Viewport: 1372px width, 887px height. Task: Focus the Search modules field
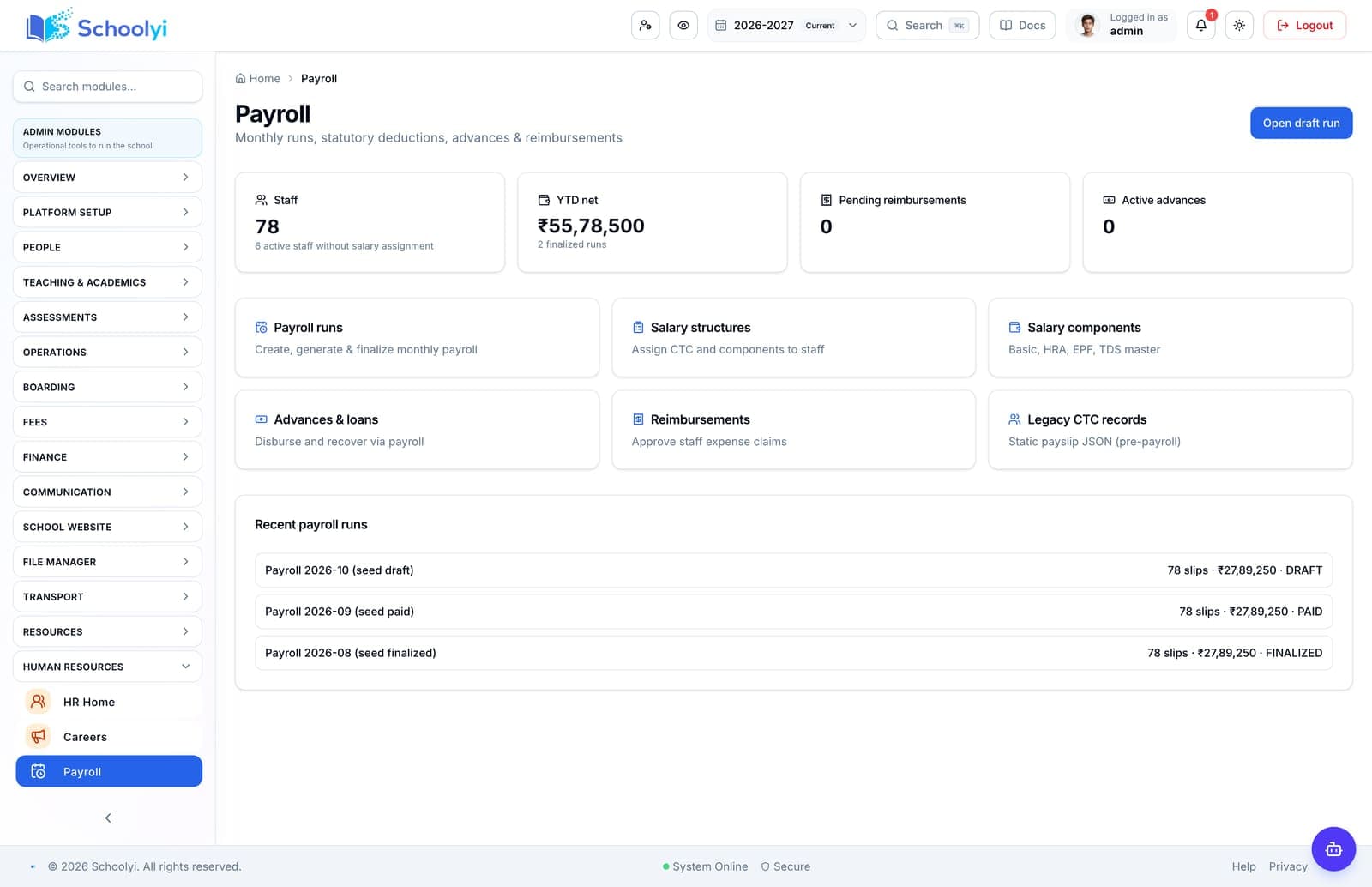point(107,87)
